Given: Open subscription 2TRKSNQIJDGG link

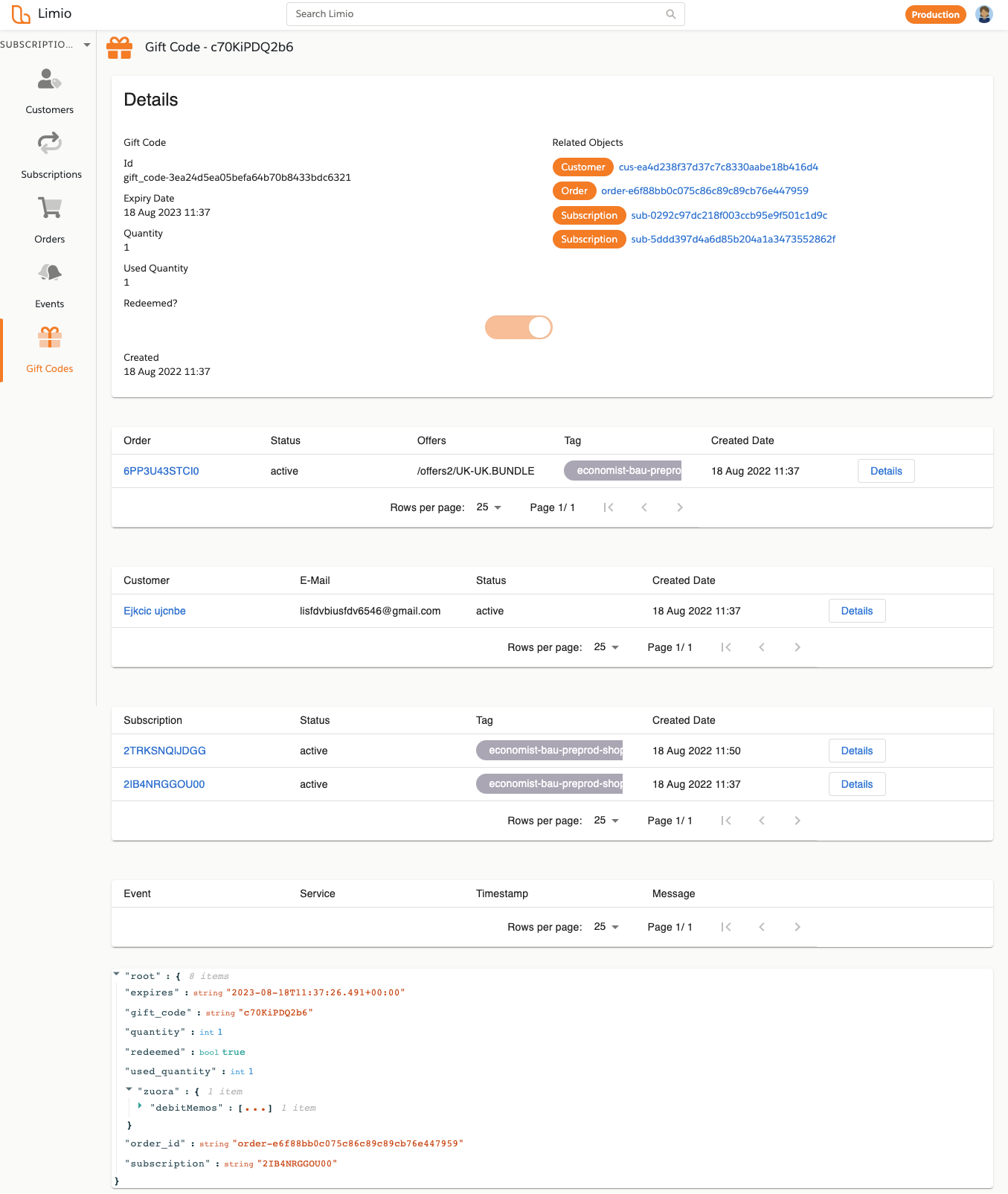Looking at the screenshot, I should click(164, 751).
